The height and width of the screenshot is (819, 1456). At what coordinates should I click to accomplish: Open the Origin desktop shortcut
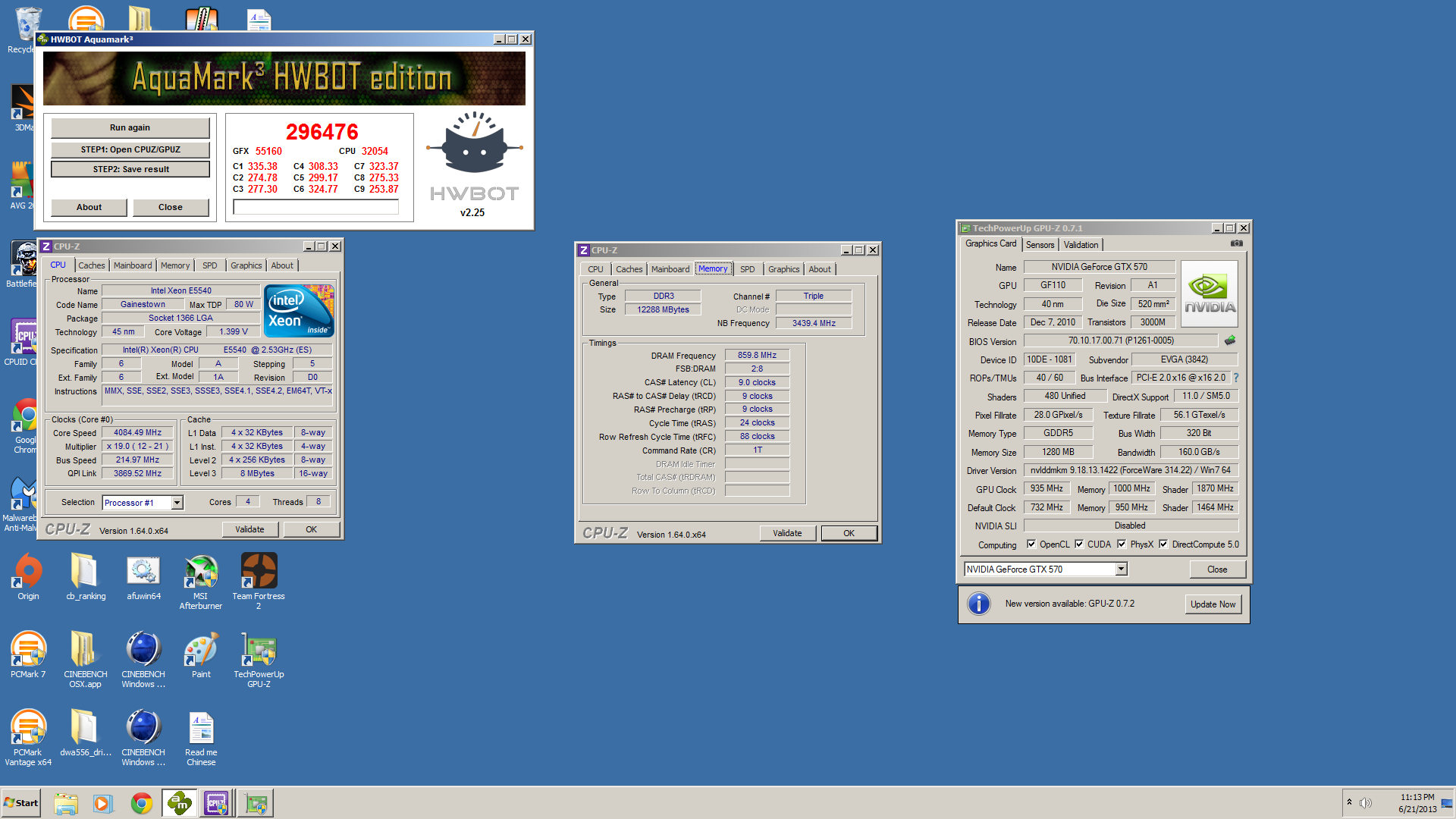[x=28, y=577]
